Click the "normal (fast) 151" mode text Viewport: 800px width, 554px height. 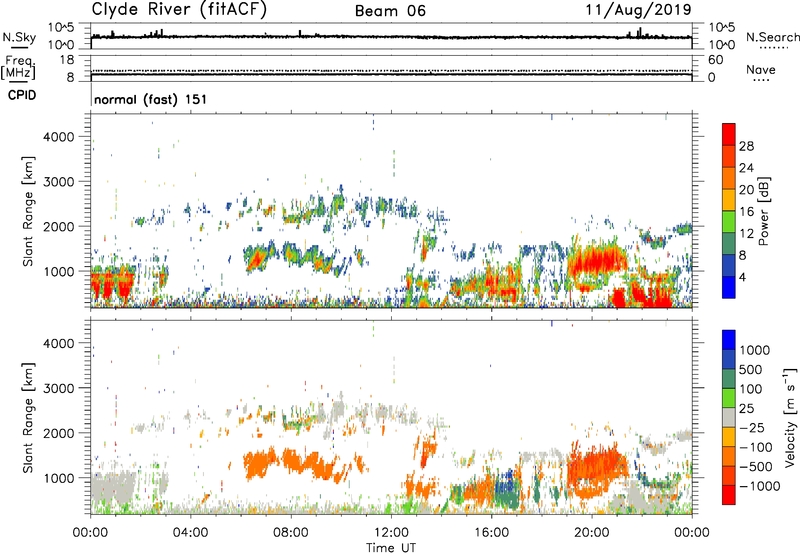pos(151,99)
